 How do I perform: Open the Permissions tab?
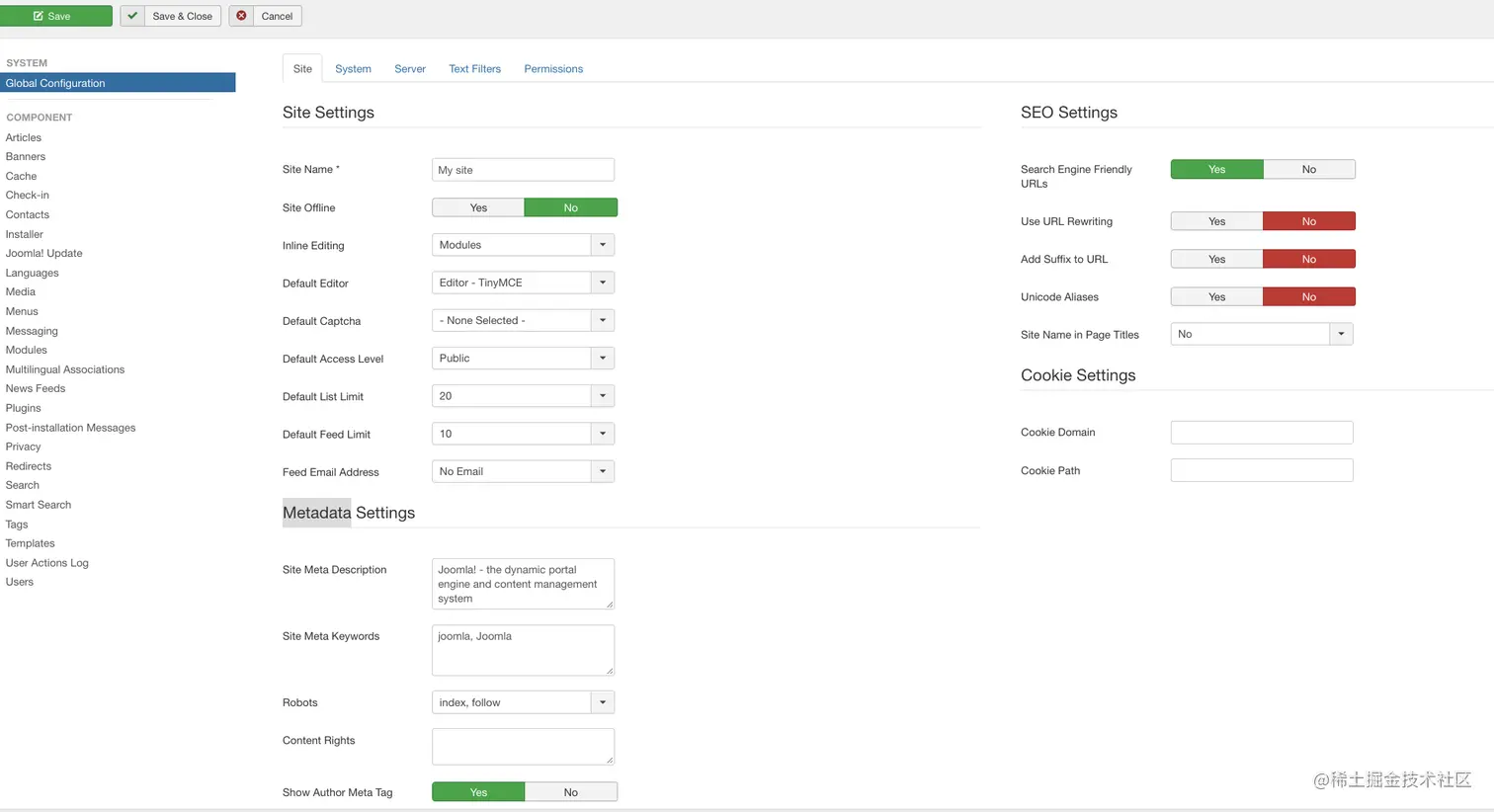click(553, 69)
